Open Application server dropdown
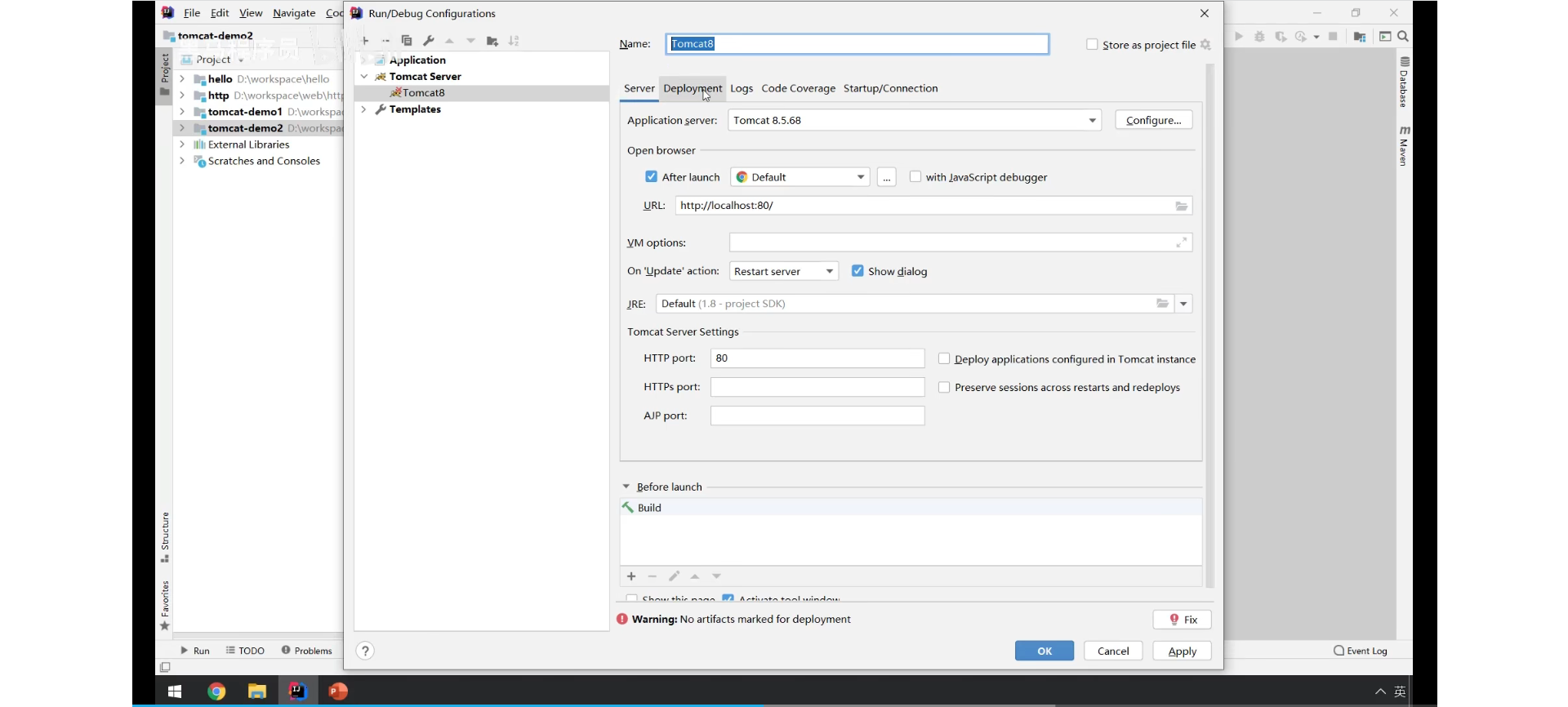This screenshot has width=1568, height=707. 915,120
